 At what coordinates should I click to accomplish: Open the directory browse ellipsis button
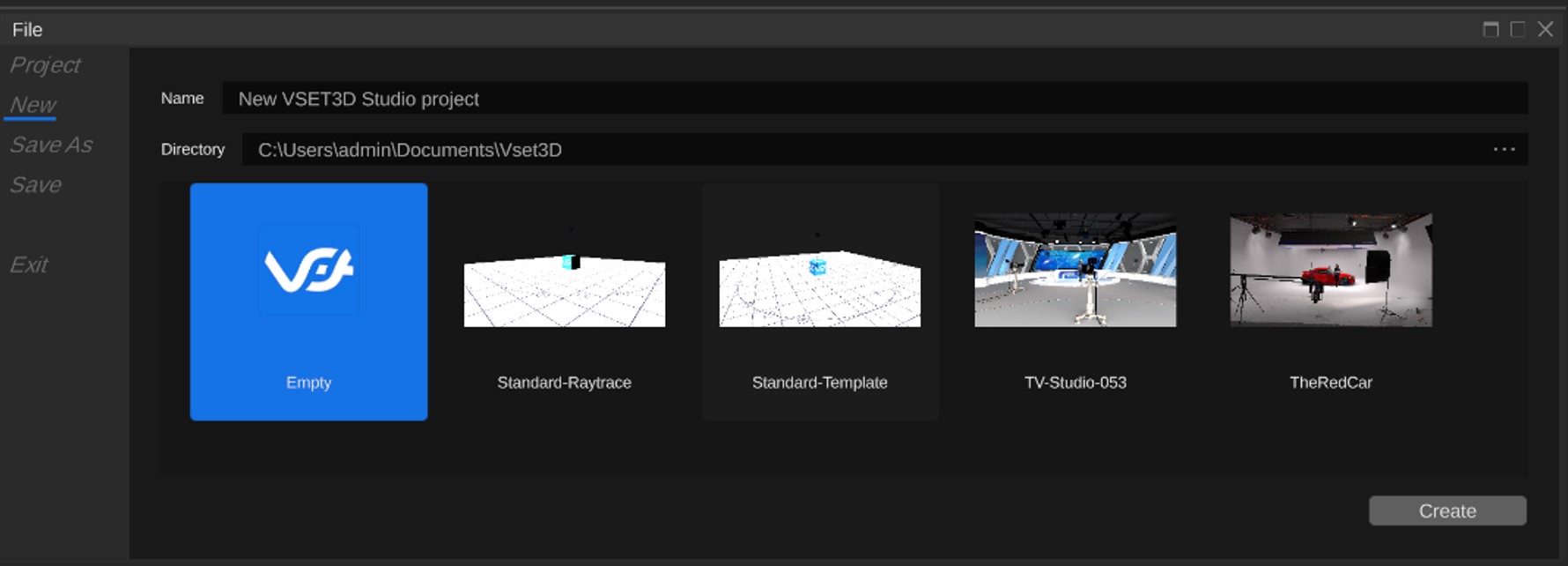click(1504, 149)
